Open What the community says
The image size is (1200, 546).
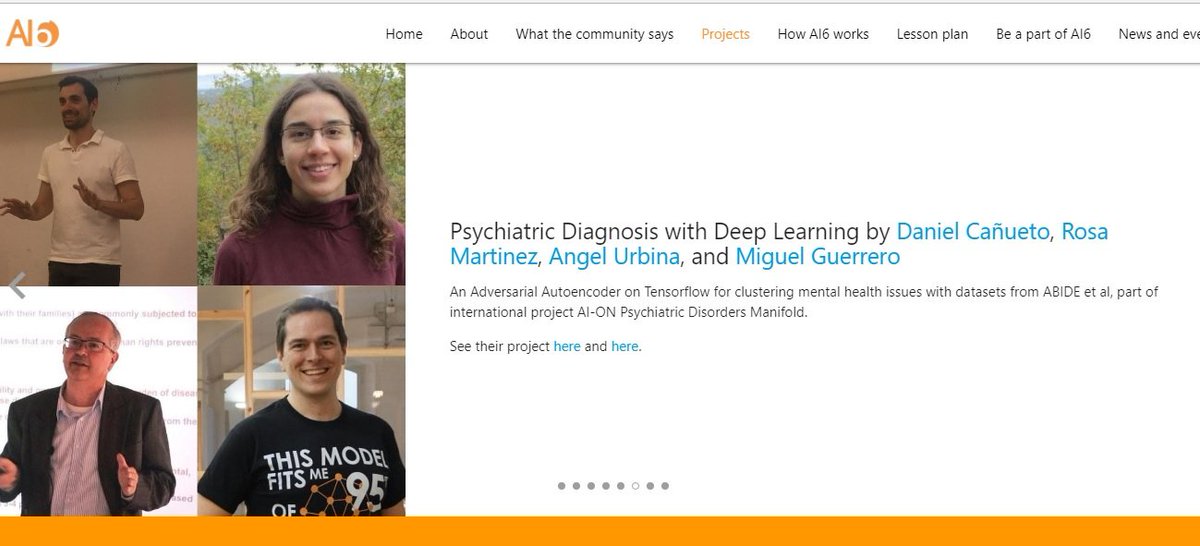[595, 34]
